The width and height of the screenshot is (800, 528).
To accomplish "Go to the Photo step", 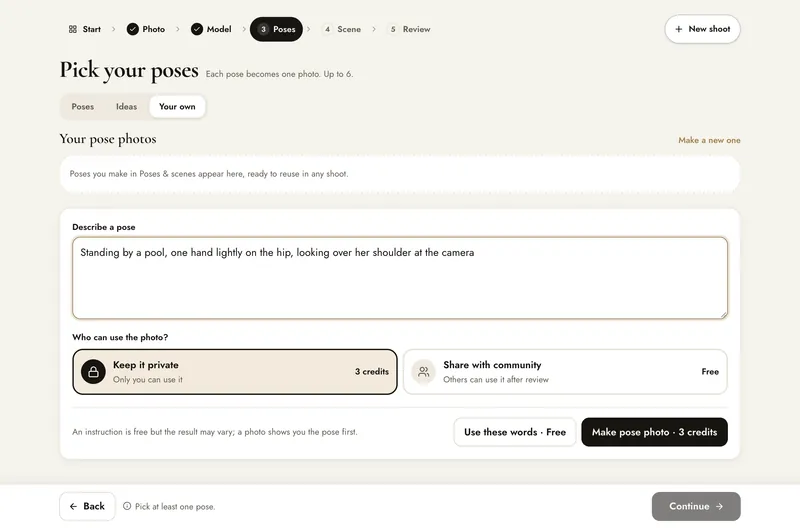I will (146, 29).
